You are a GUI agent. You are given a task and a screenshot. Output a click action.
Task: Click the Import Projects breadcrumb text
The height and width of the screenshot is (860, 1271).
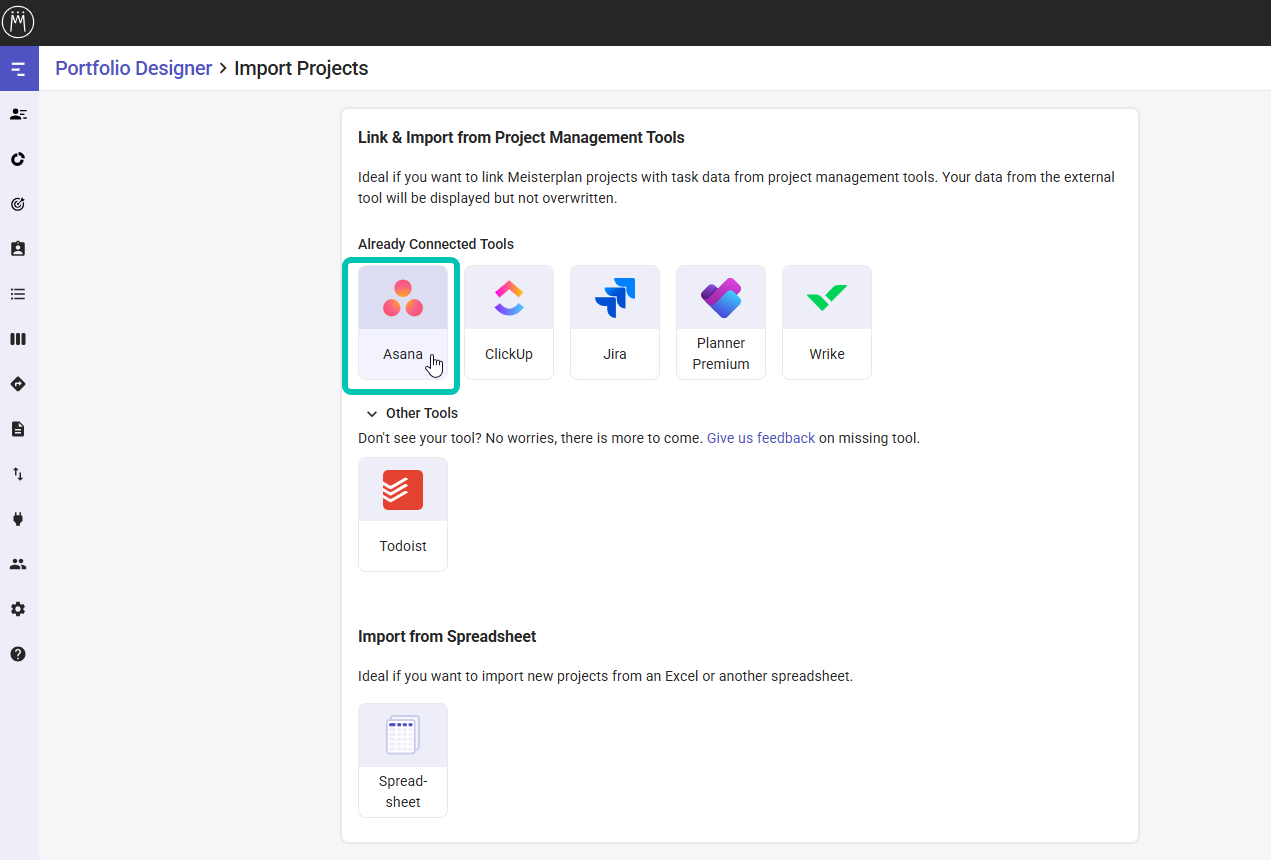pos(301,68)
